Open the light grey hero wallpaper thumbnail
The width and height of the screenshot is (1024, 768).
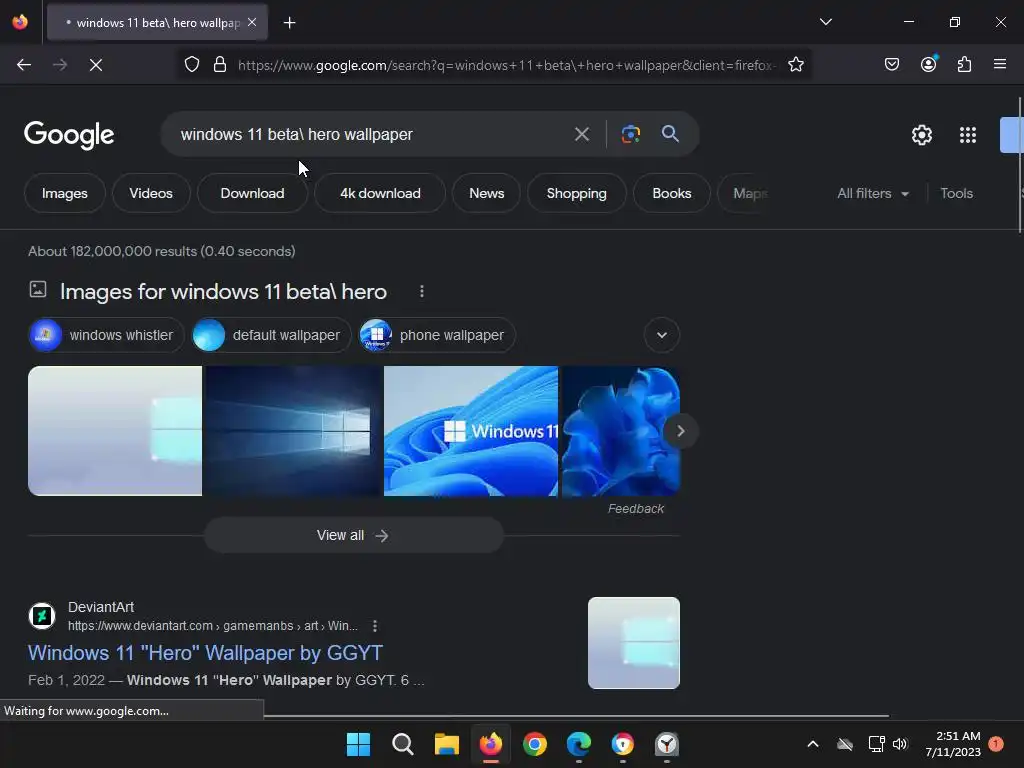[x=115, y=431]
